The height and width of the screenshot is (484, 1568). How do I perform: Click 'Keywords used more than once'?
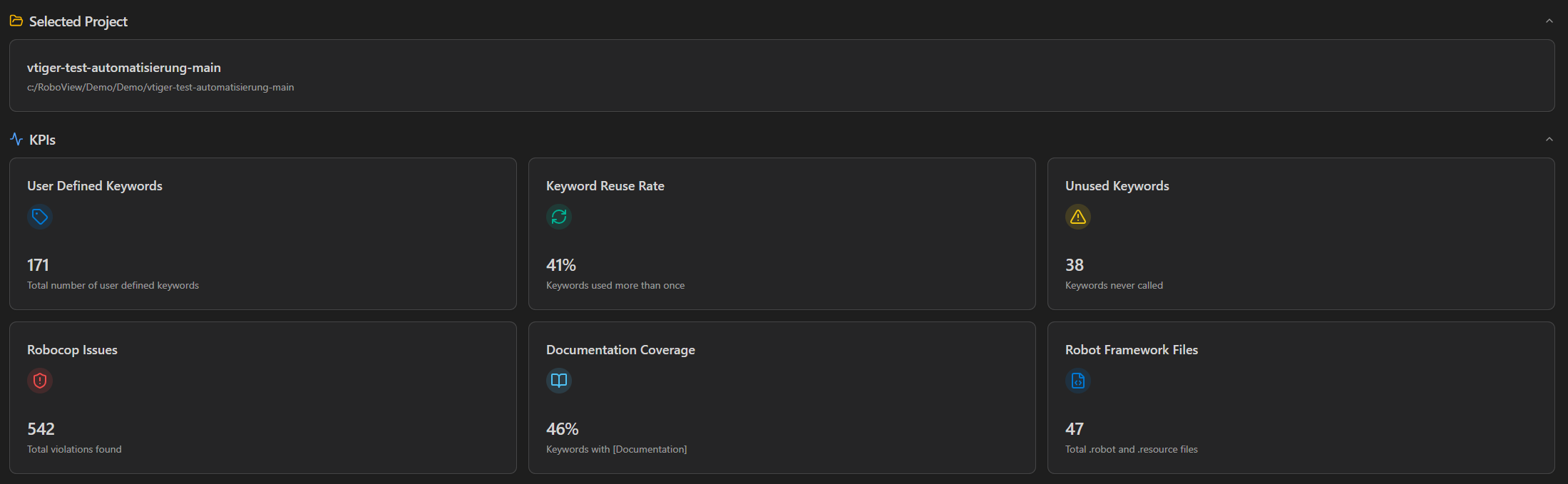(615, 285)
